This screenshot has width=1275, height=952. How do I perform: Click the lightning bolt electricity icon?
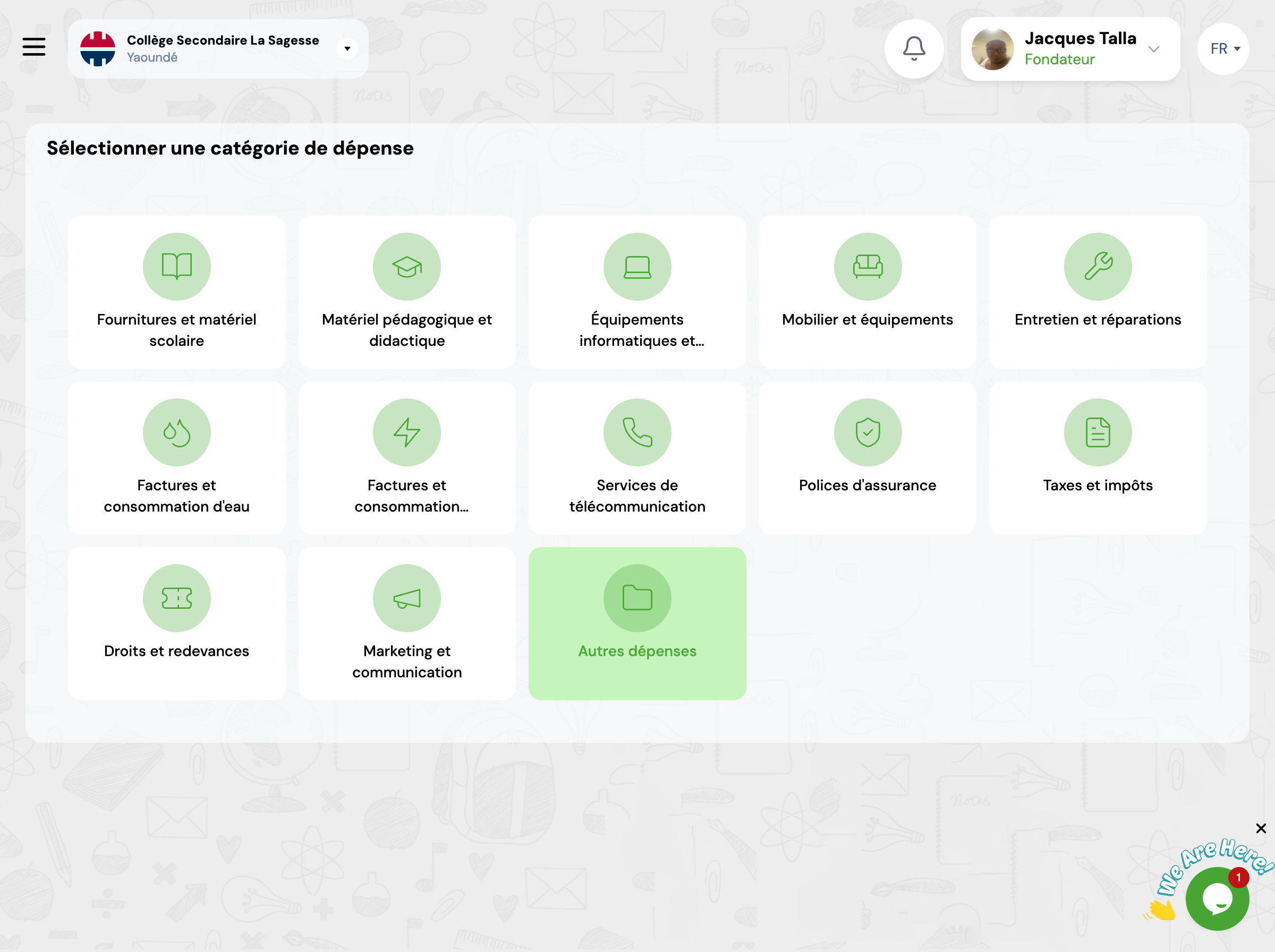click(x=407, y=432)
